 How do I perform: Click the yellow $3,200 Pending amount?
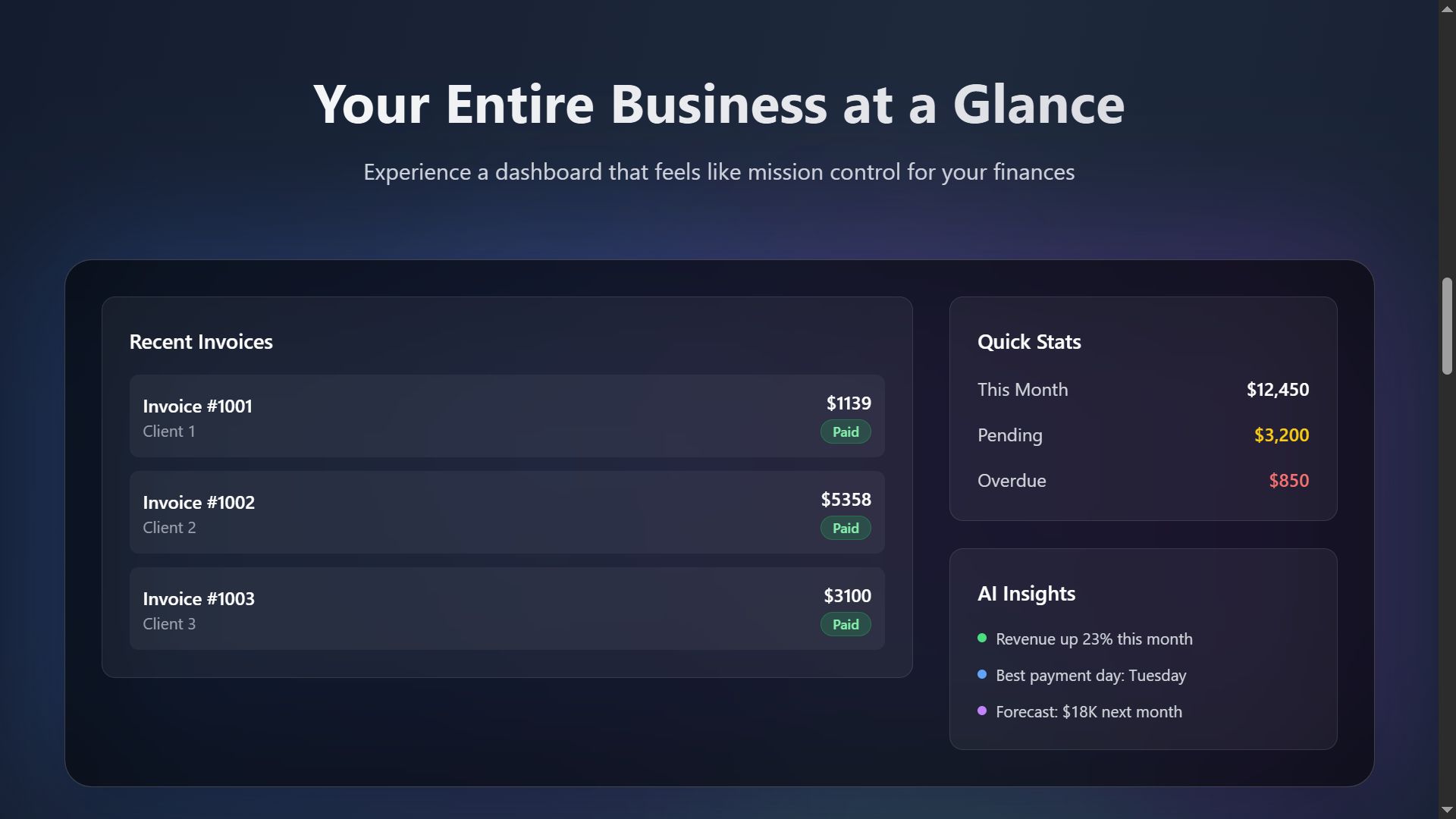[x=1281, y=435]
